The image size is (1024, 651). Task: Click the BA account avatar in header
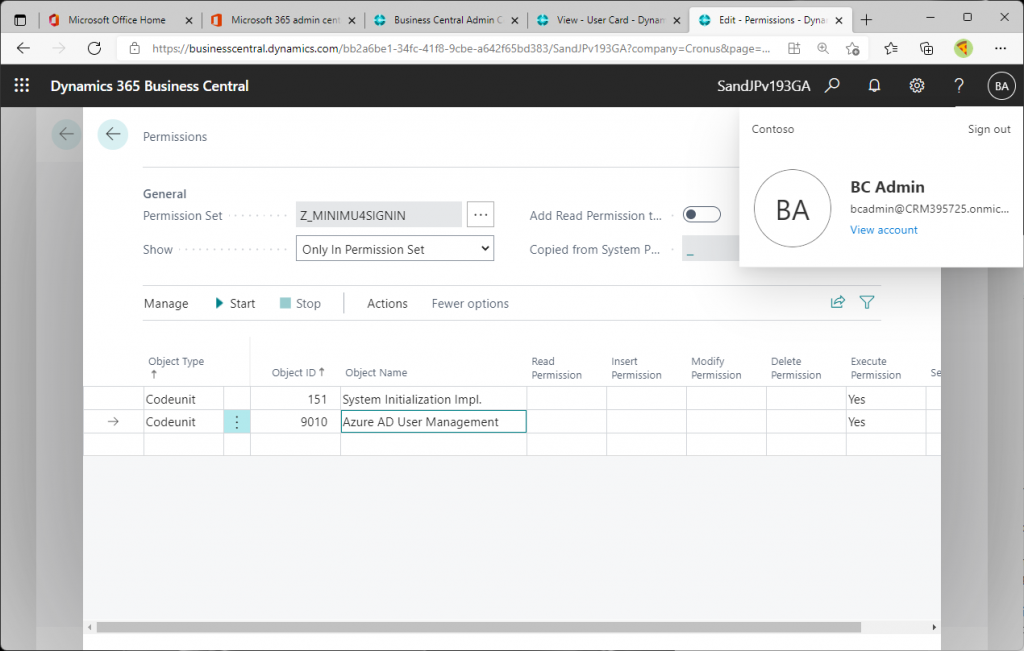1001,86
